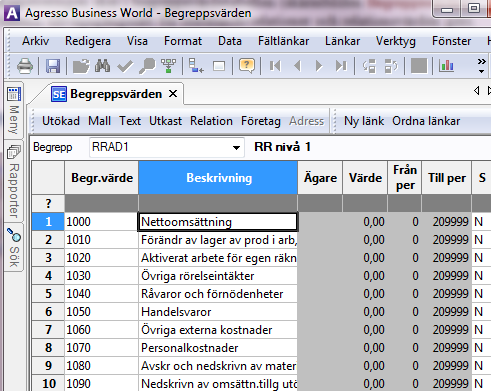Click the tree structure toolbar icon
491x391 pixels.
[x=169, y=66]
